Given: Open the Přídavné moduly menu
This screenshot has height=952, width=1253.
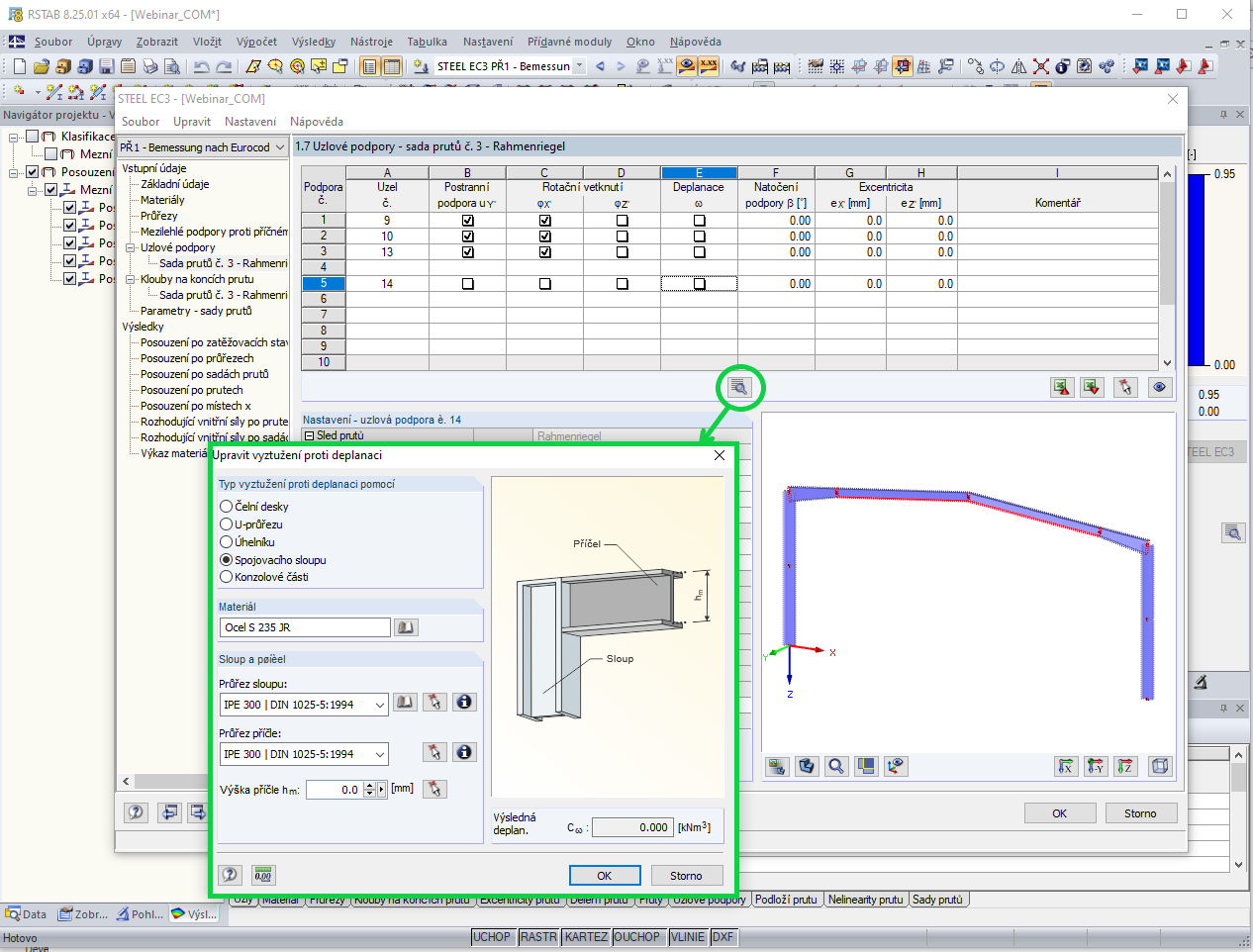Looking at the screenshot, I should (569, 42).
